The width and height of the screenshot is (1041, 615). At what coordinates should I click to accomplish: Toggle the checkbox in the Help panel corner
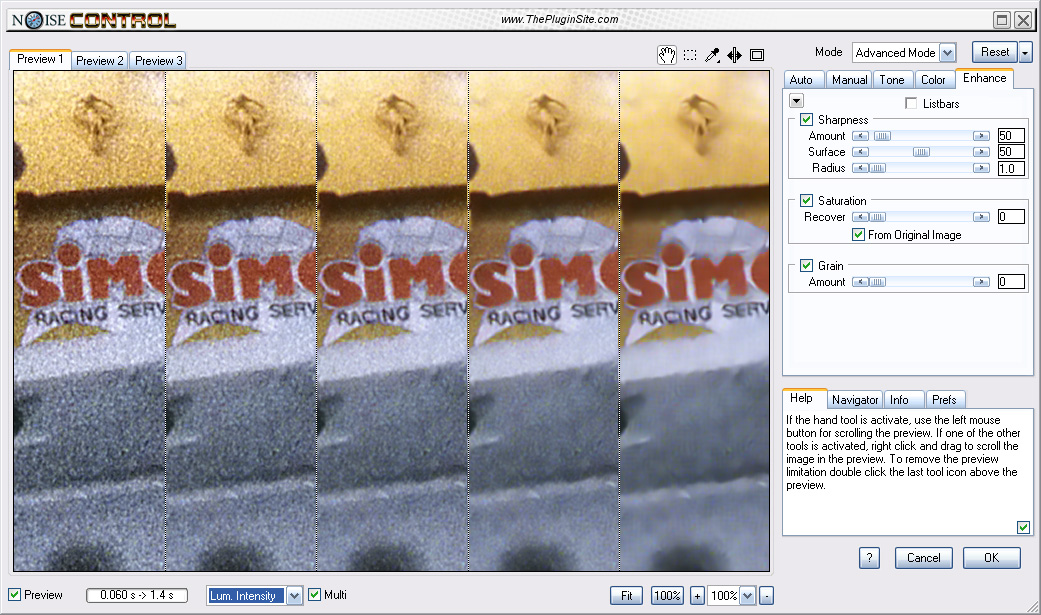pos(1023,527)
